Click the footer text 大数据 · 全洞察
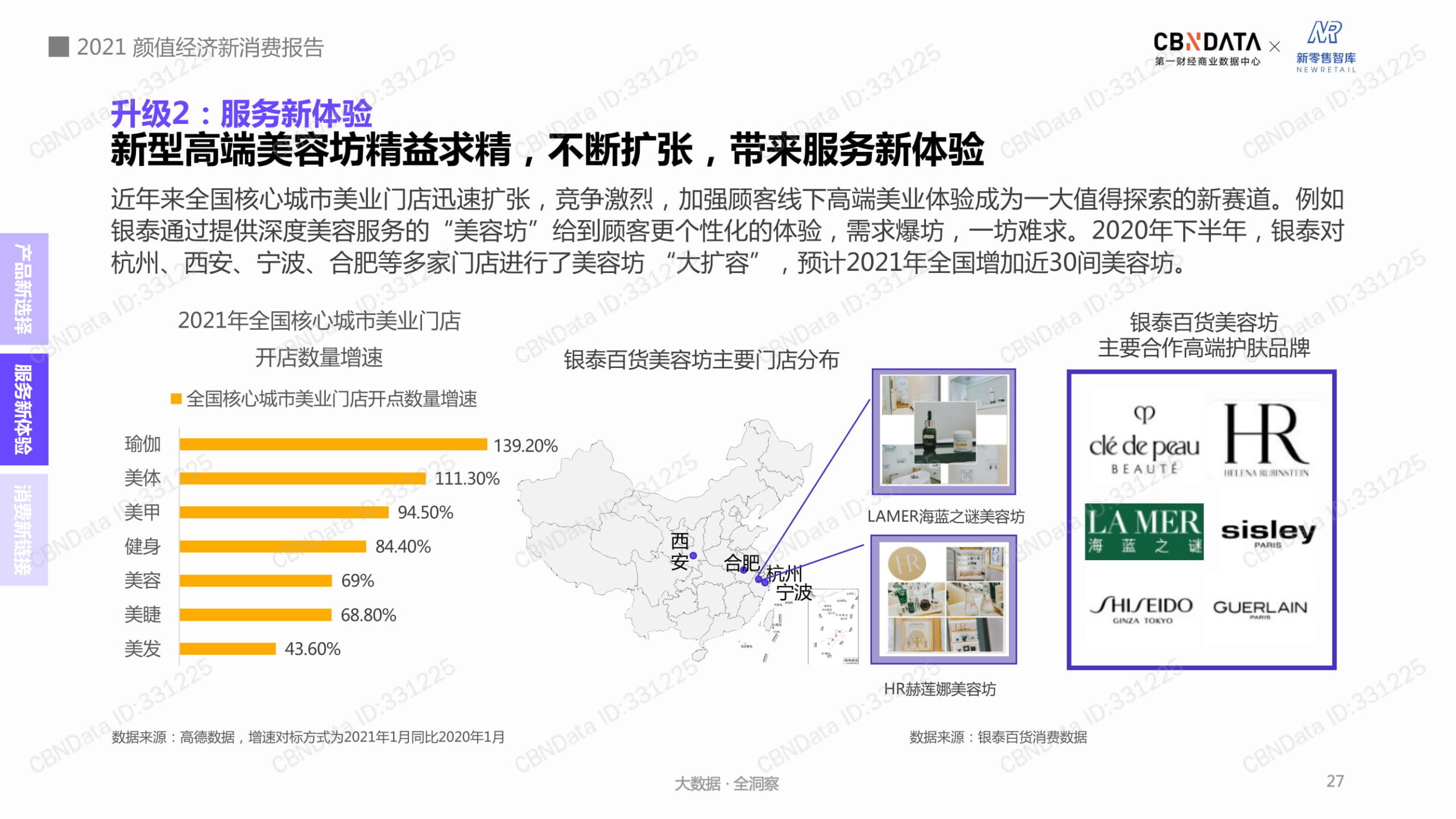This screenshot has height=819, width=1456. [x=727, y=784]
